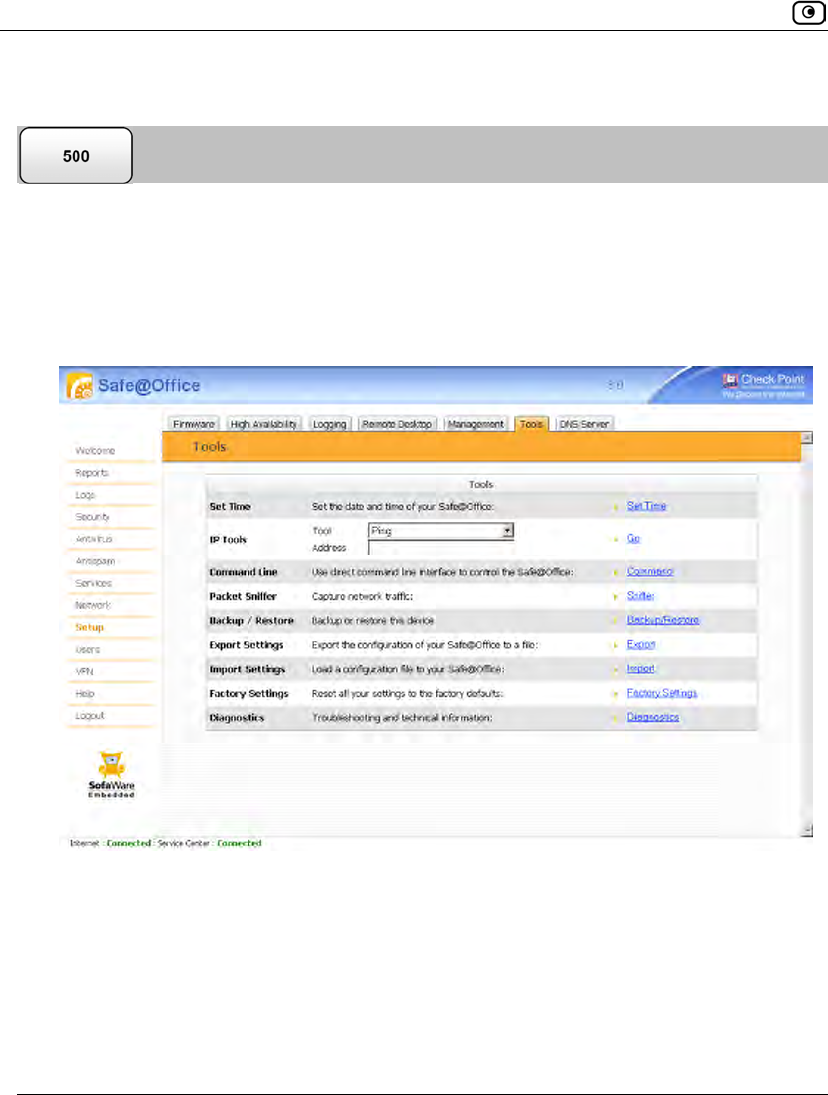Select the Tools tab
Image resolution: width=828 pixels, height=1095 pixels.
(x=531, y=424)
